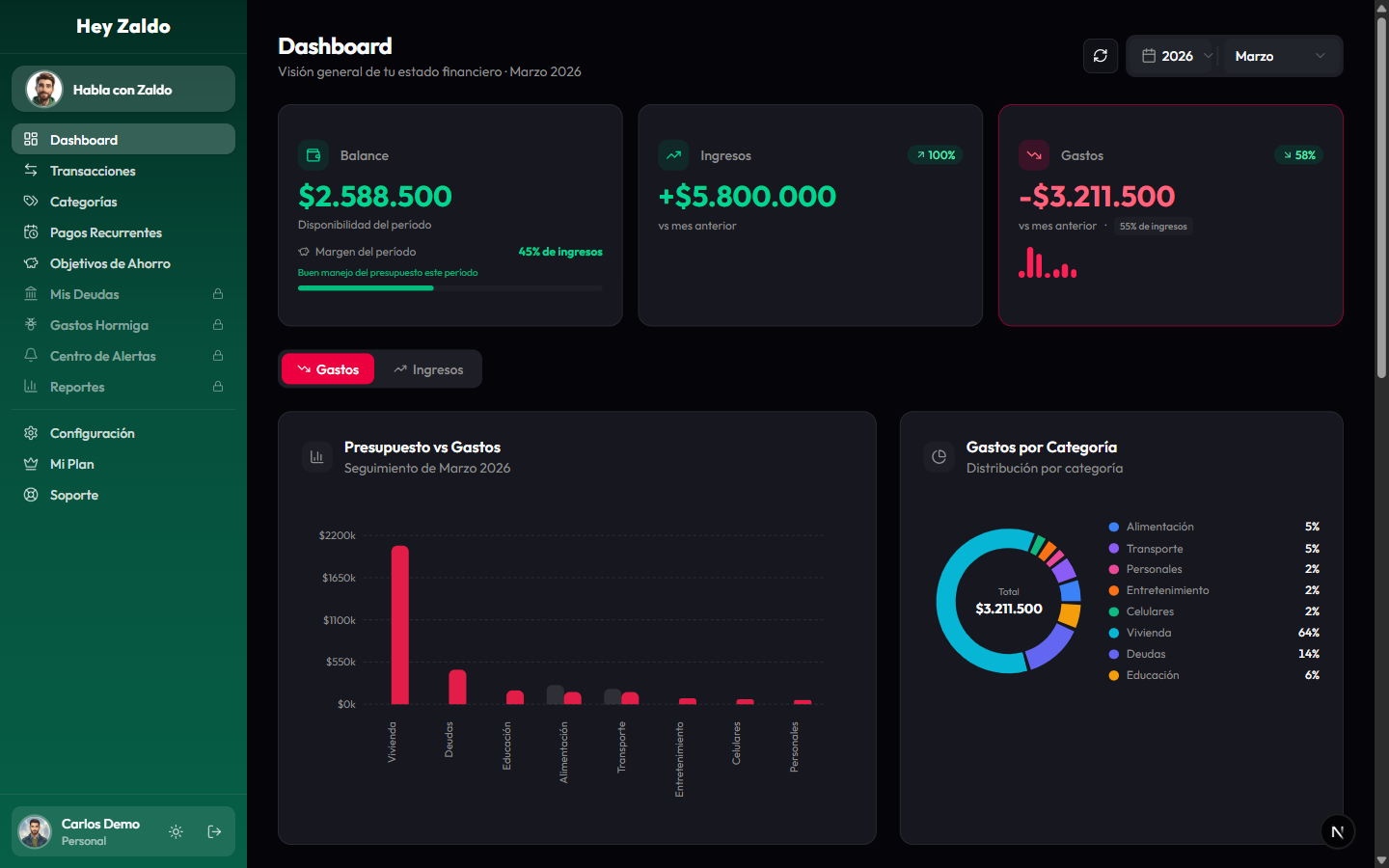Viewport: 1389px width, 868px height.
Task: Open Transacciones from the sidebar icon
Action: 30,171
